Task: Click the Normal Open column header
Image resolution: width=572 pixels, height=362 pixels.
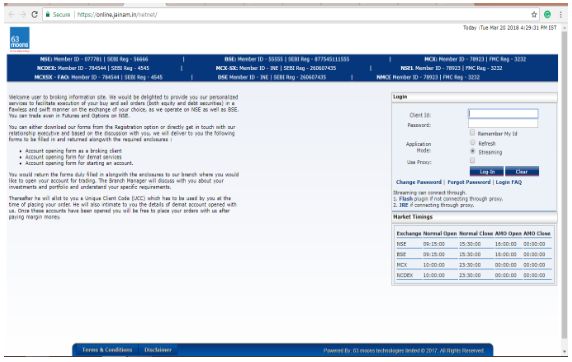Action: click(440, 234)
